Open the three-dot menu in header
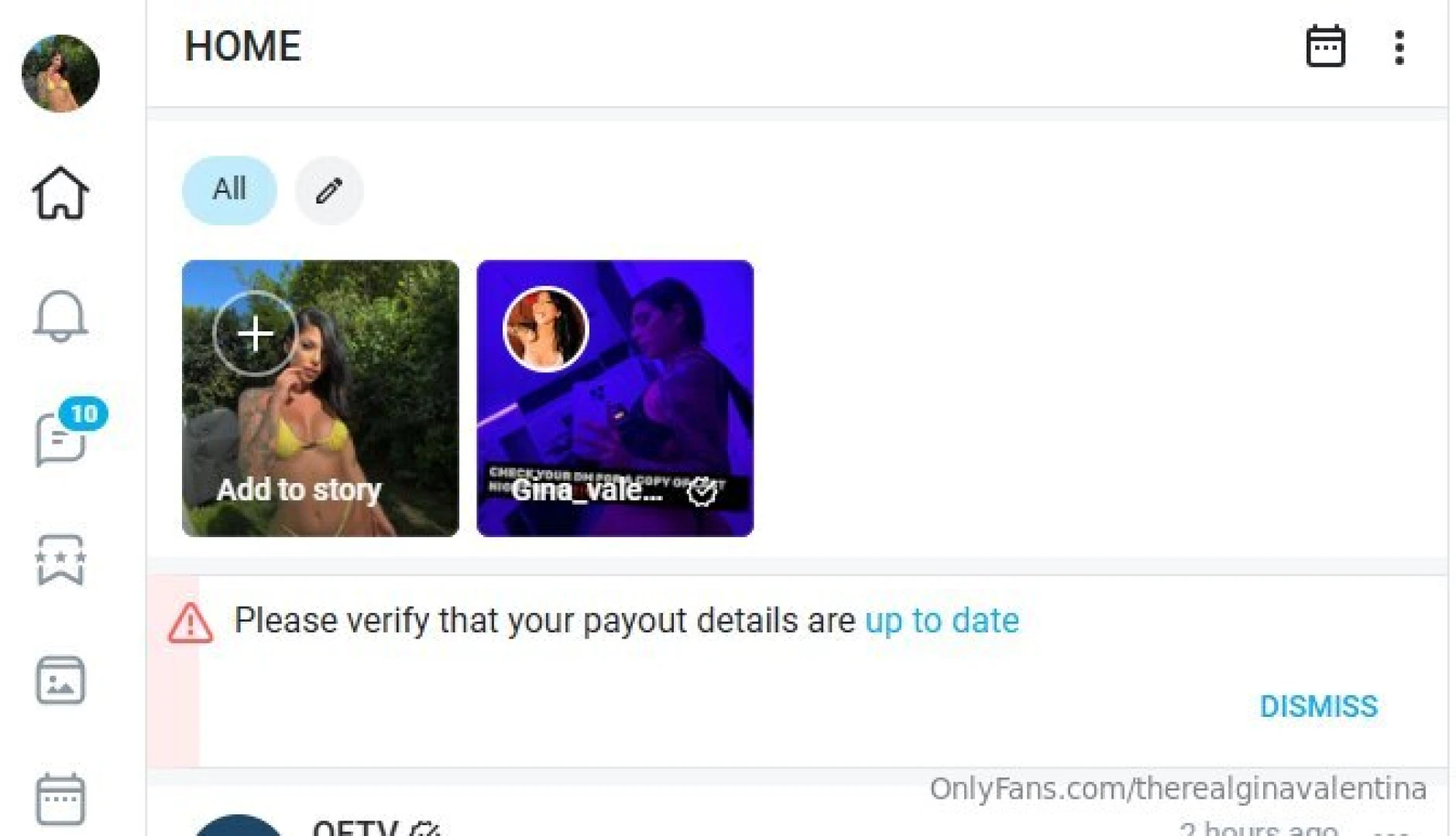This screenshot has width=1456, height=836. point(1399,47)
